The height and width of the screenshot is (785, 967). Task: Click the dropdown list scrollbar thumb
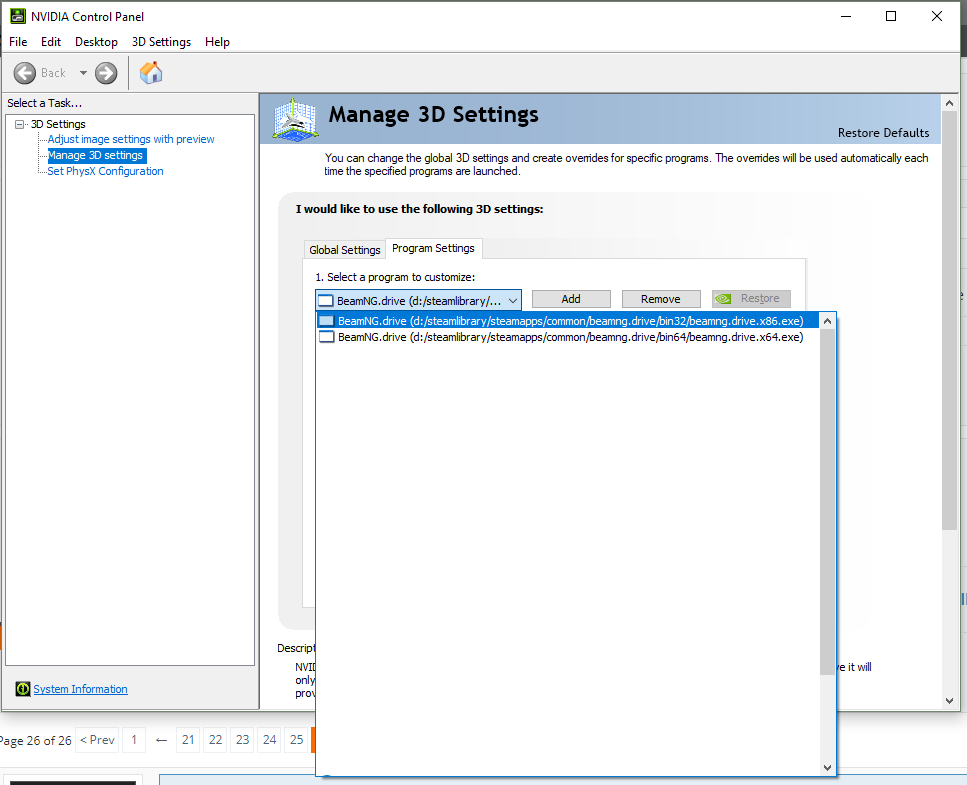(x=828, y=502)
